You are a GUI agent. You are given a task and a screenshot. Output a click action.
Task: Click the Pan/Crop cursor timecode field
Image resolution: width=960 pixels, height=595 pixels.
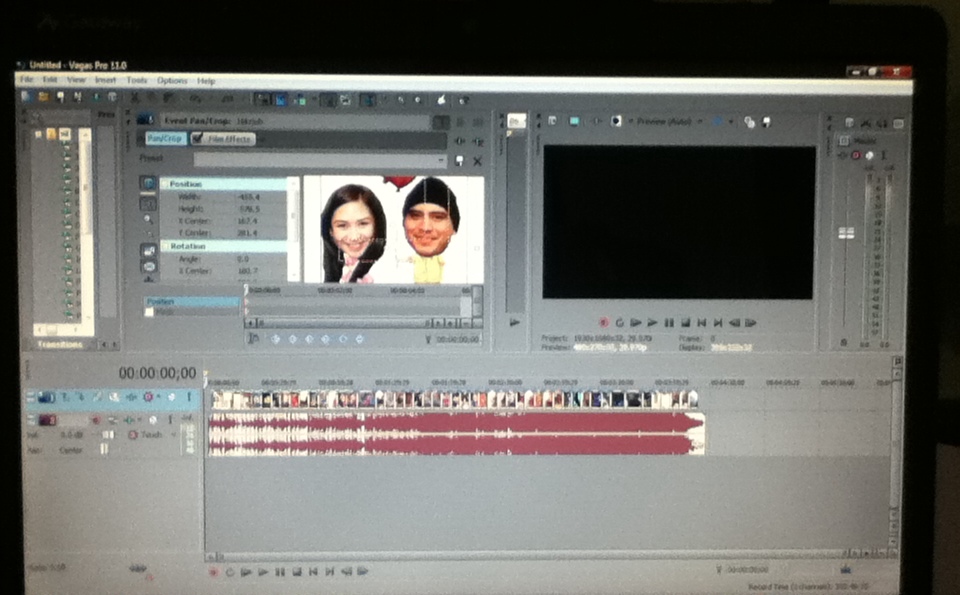pos(457,339)
